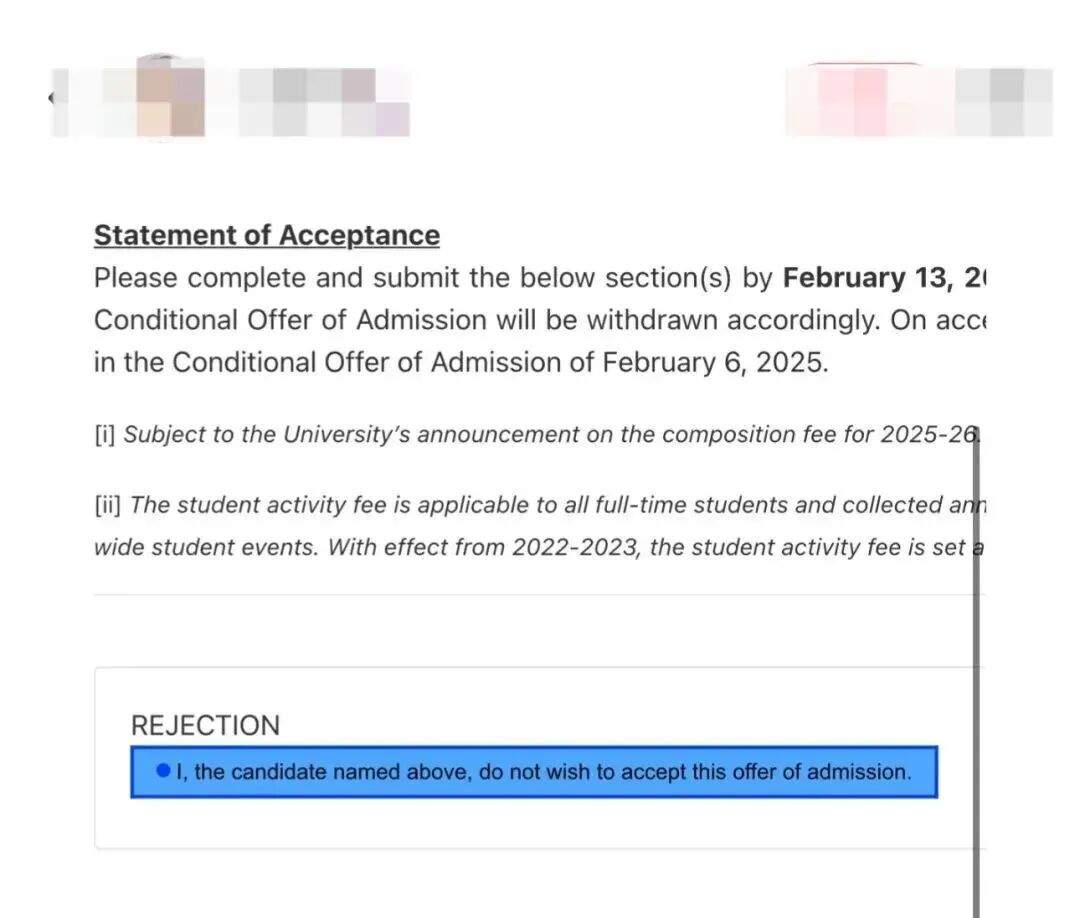The width and height of the screenshot is (1080, 918).
Task: Click the bold 'February 13' deadline text
Action: 871,278
